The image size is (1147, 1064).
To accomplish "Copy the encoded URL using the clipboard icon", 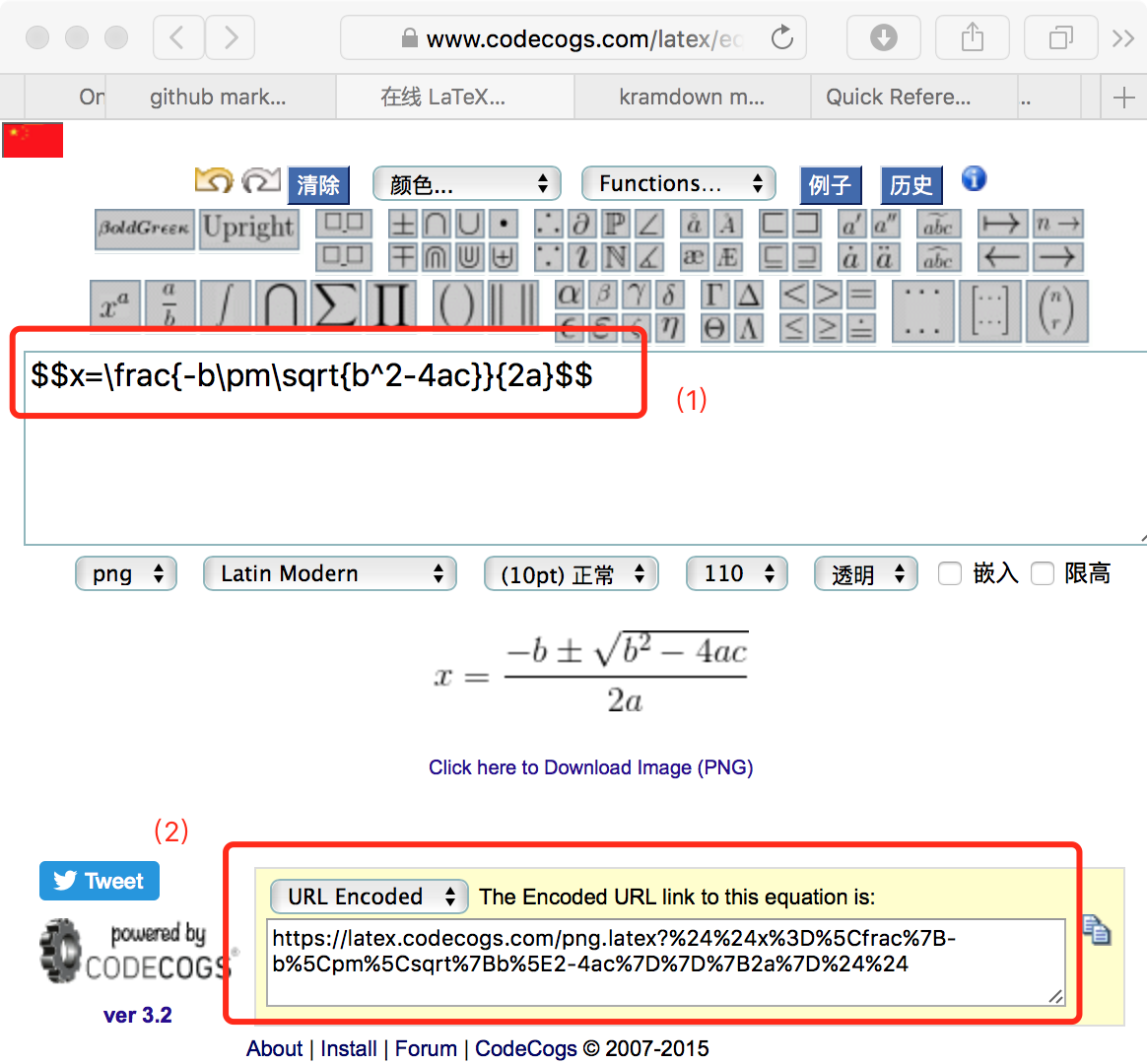I will tap(1097, 929).
